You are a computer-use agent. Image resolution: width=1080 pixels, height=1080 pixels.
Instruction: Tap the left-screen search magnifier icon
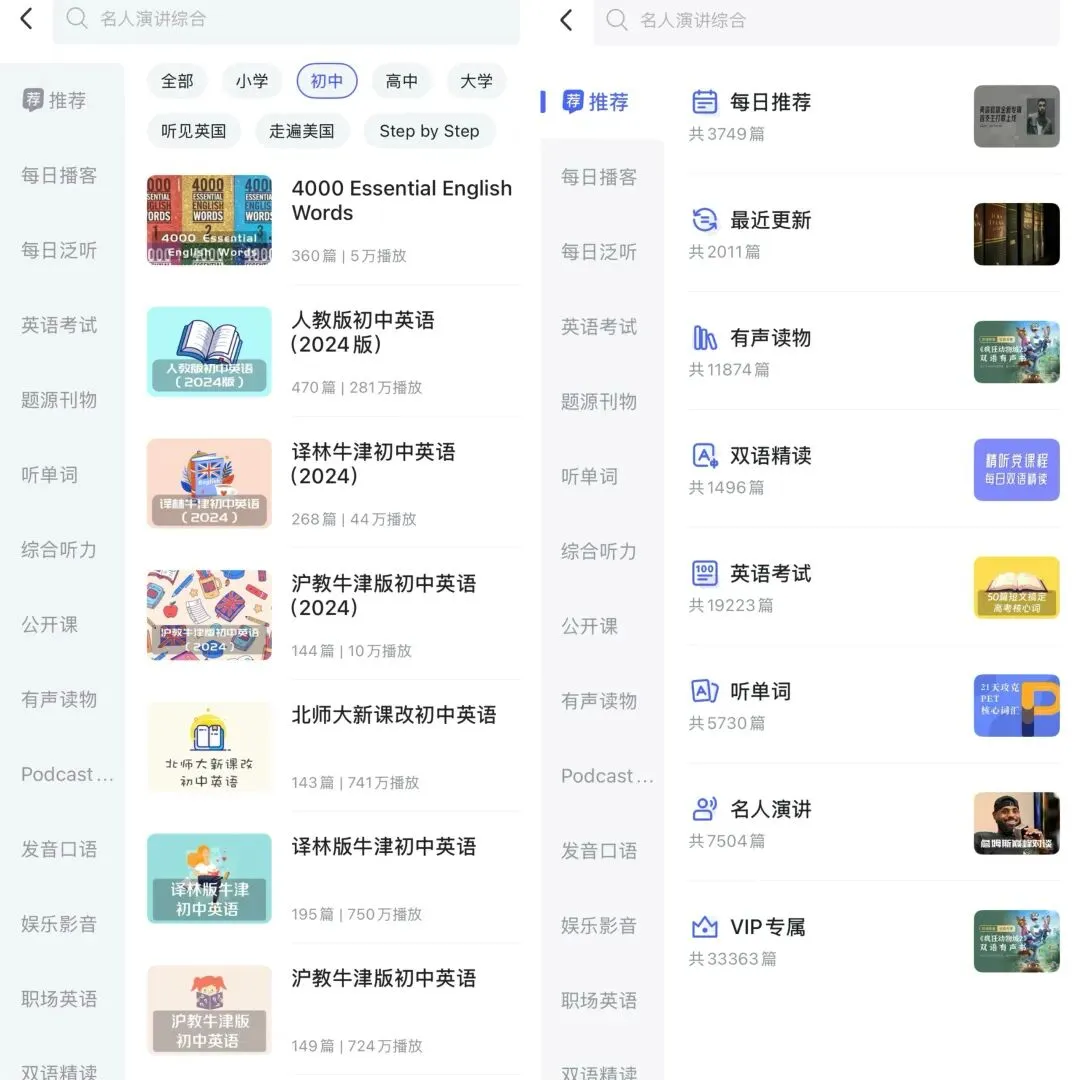76,19
